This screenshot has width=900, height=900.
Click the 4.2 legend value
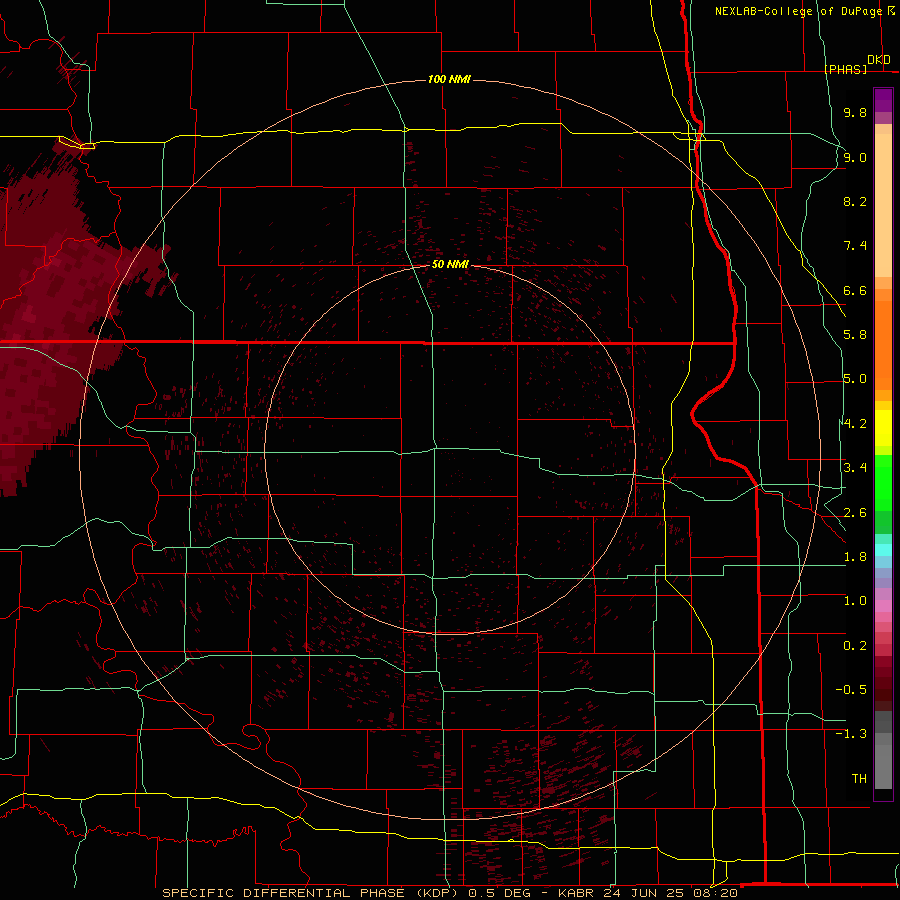pos(855,424)
